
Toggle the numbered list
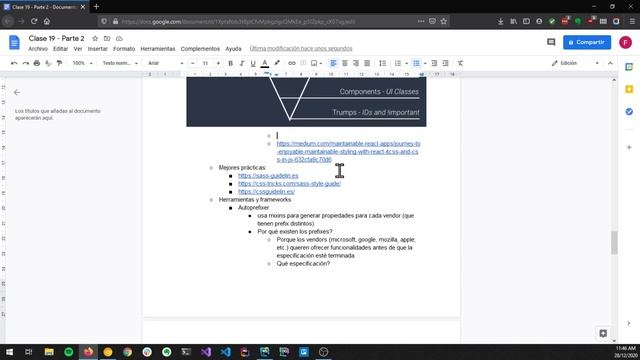tap(398, 63)
